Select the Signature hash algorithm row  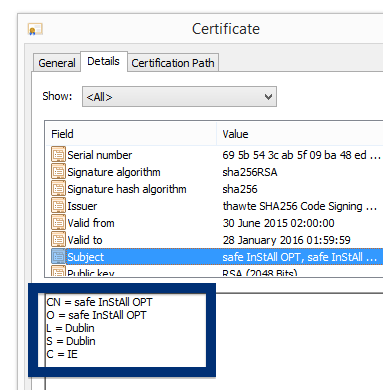point(217,189)
